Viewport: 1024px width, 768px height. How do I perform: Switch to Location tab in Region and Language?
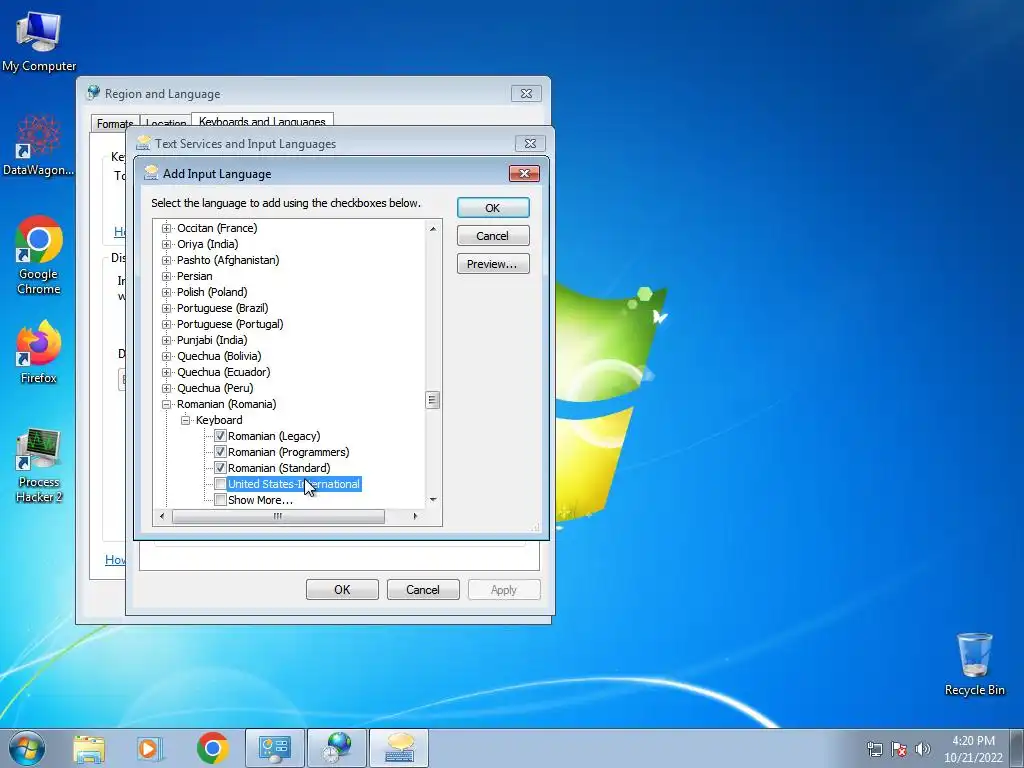(165, 123)
